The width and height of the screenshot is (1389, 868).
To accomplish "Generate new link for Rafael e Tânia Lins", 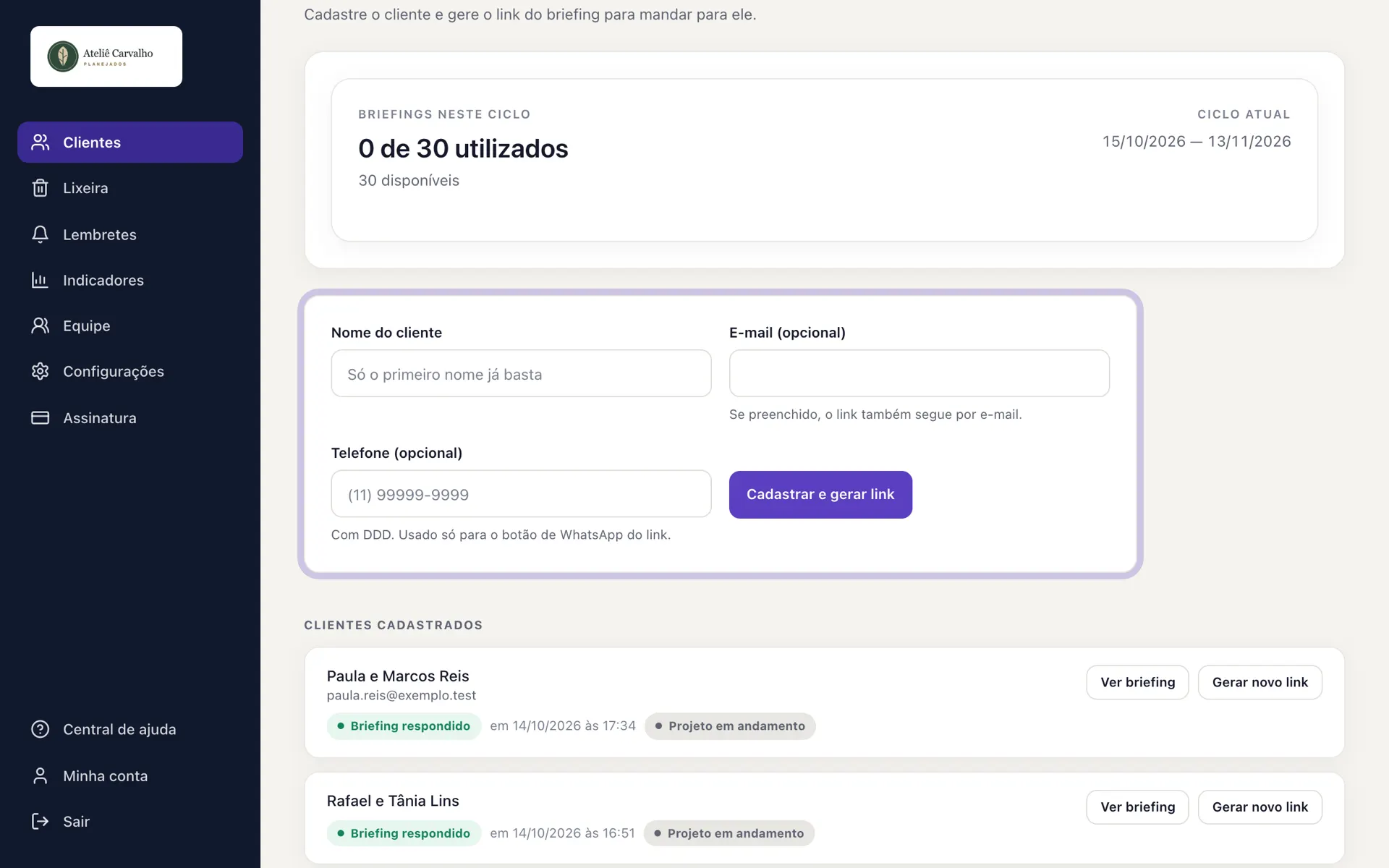I will pyautogui.click(x=1260, y=807).
